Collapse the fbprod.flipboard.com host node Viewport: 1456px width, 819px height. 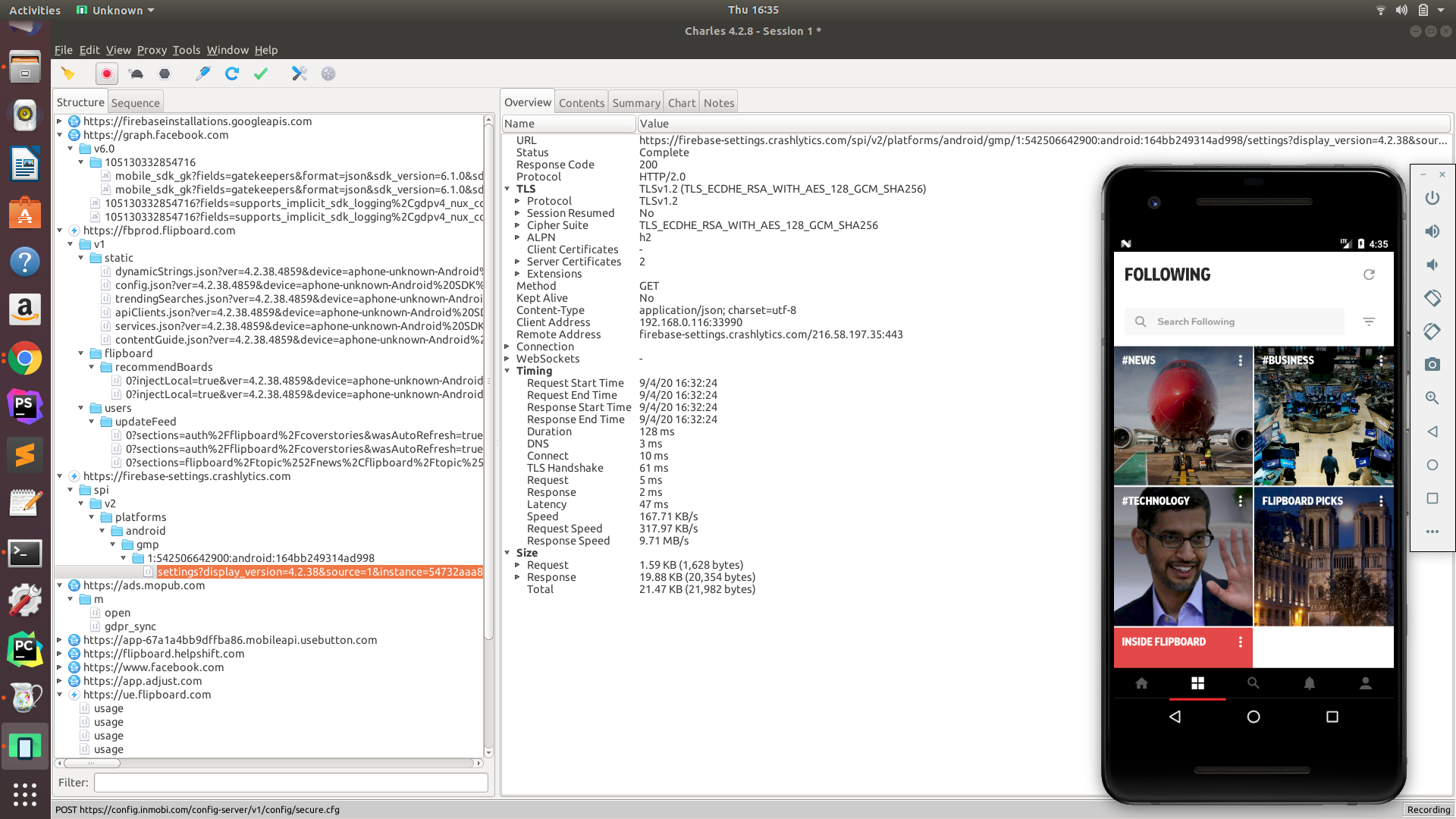pyautogui.click(x=60, y=231)
